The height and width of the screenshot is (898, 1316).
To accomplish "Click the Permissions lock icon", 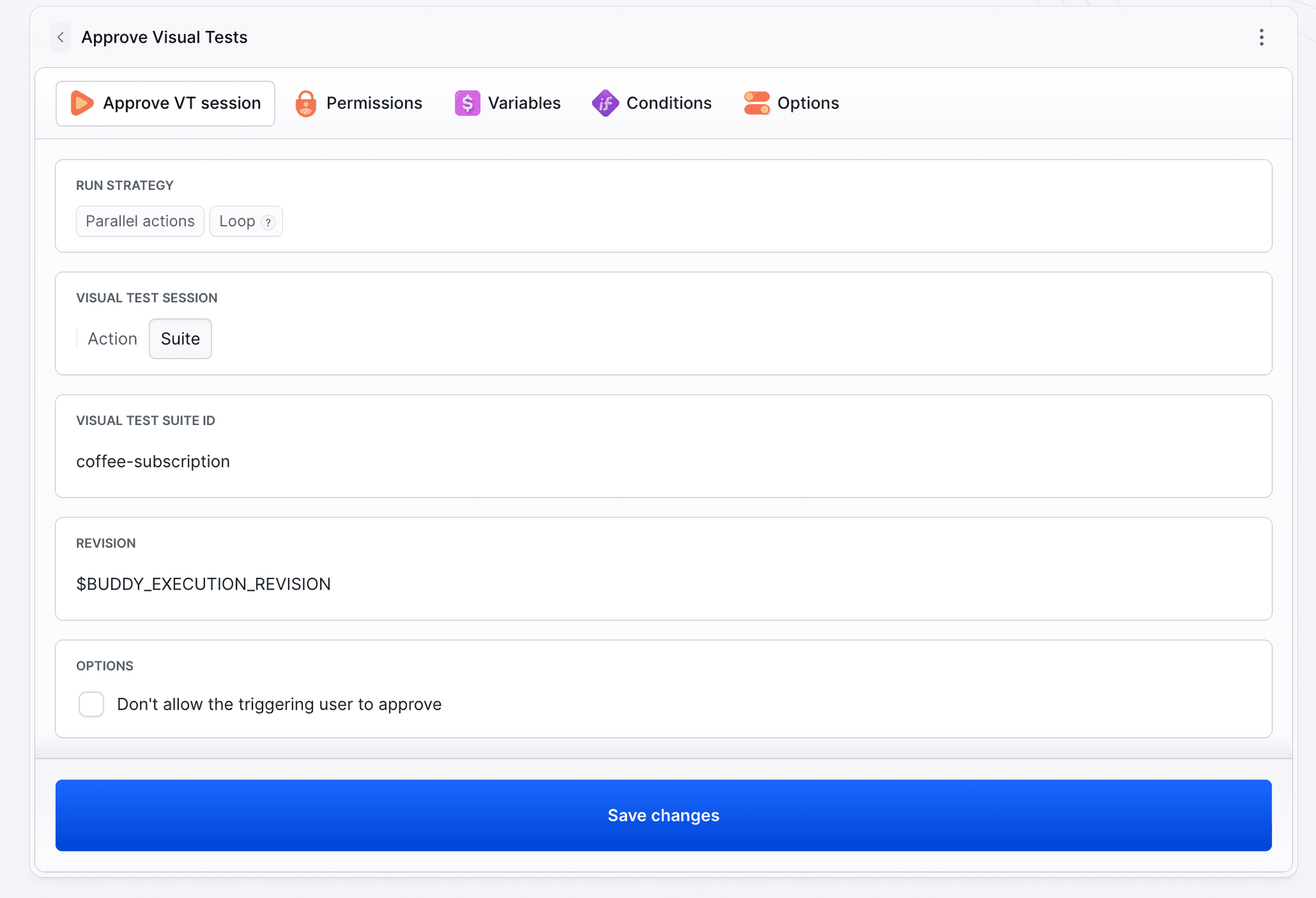I will 306,104.
